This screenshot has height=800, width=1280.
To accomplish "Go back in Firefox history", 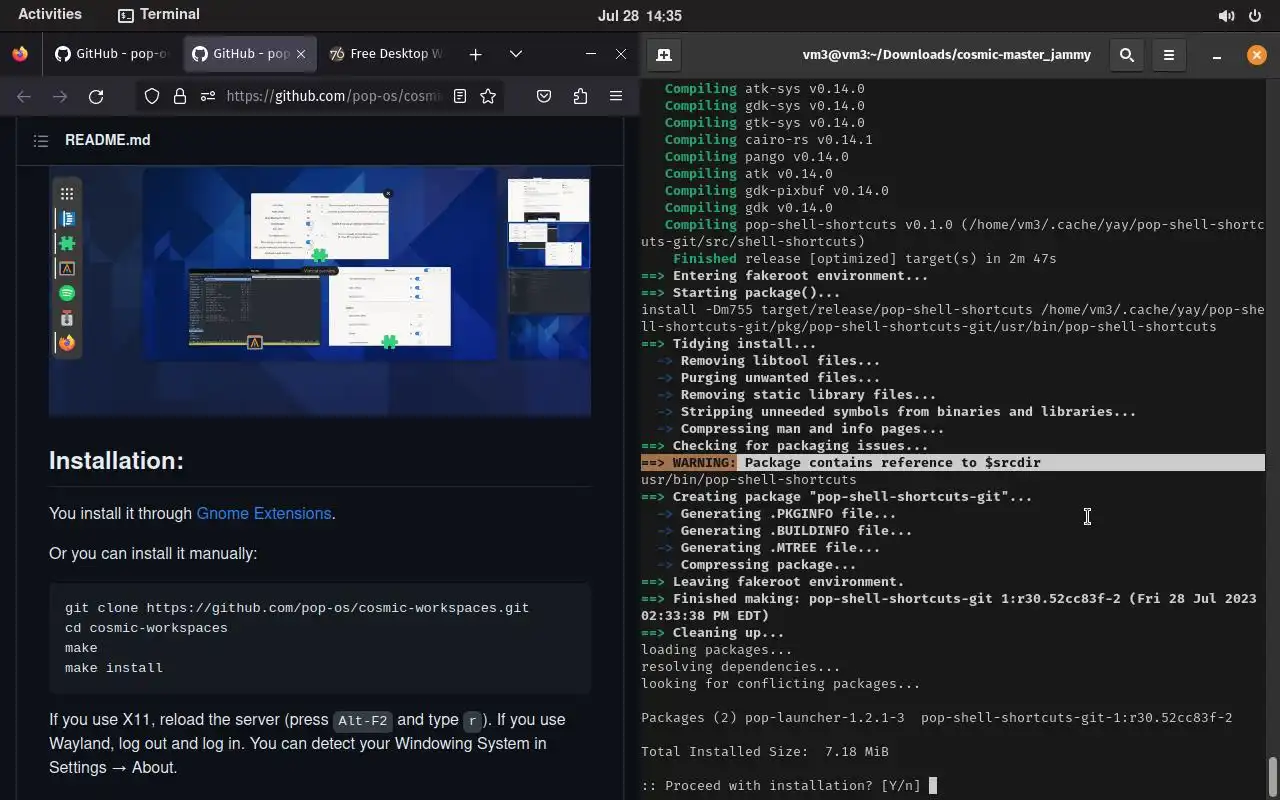I will pyautogui.click(x=24, y=96).
